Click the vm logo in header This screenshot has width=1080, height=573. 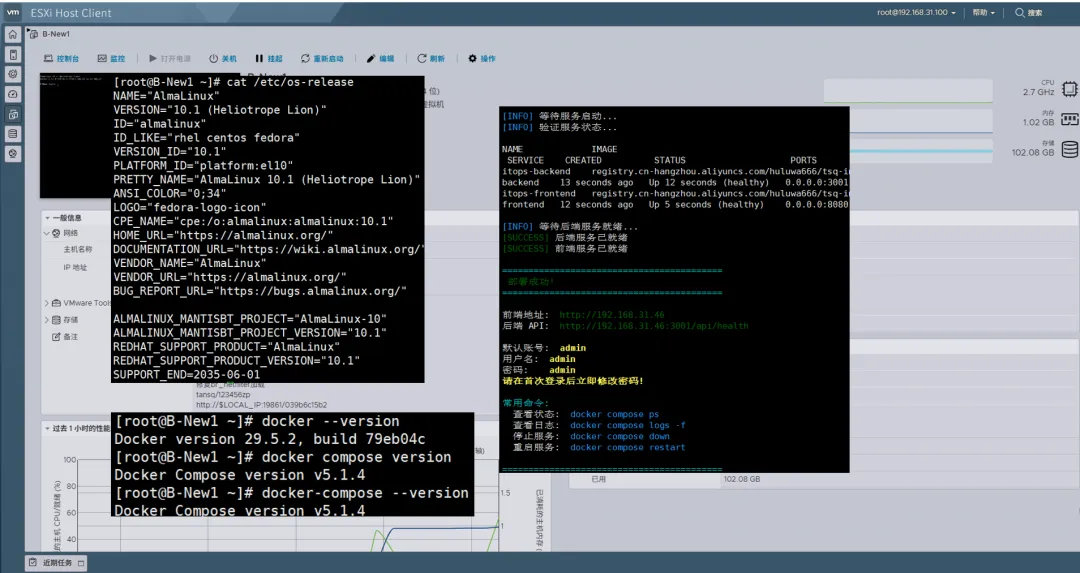tap(12, 12)
